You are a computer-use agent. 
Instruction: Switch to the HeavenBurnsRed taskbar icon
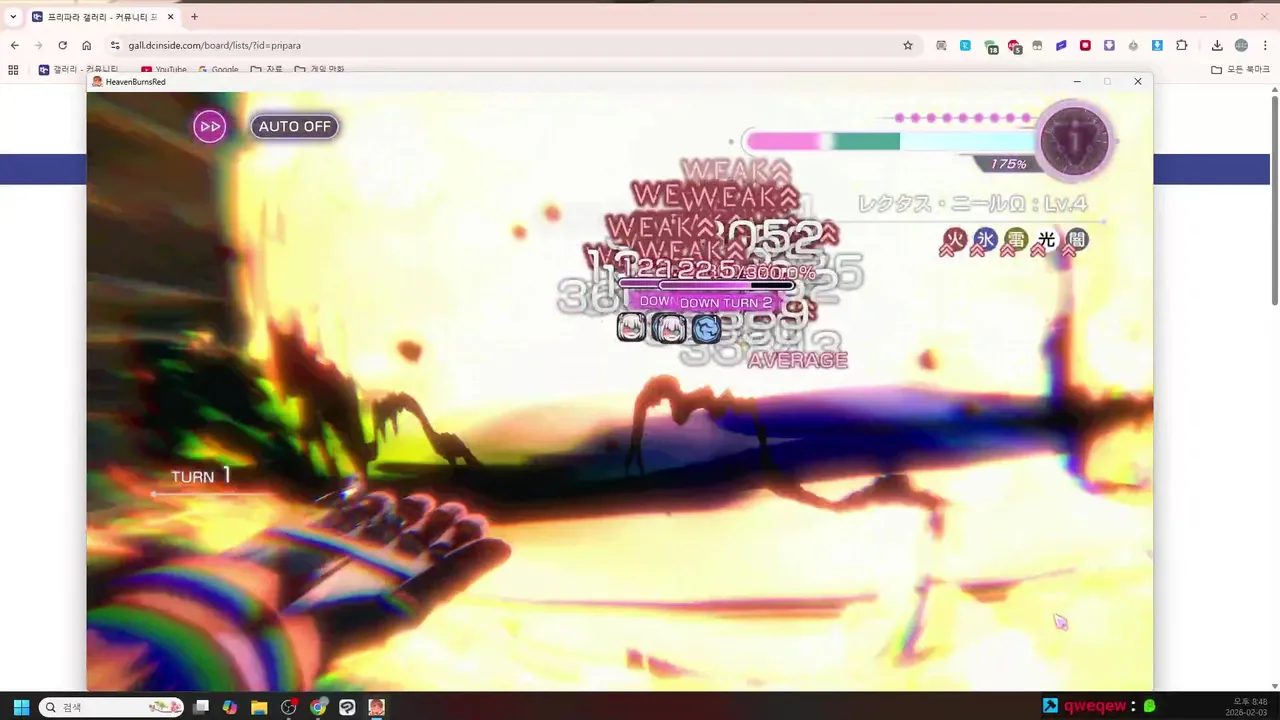coord(376,707)
